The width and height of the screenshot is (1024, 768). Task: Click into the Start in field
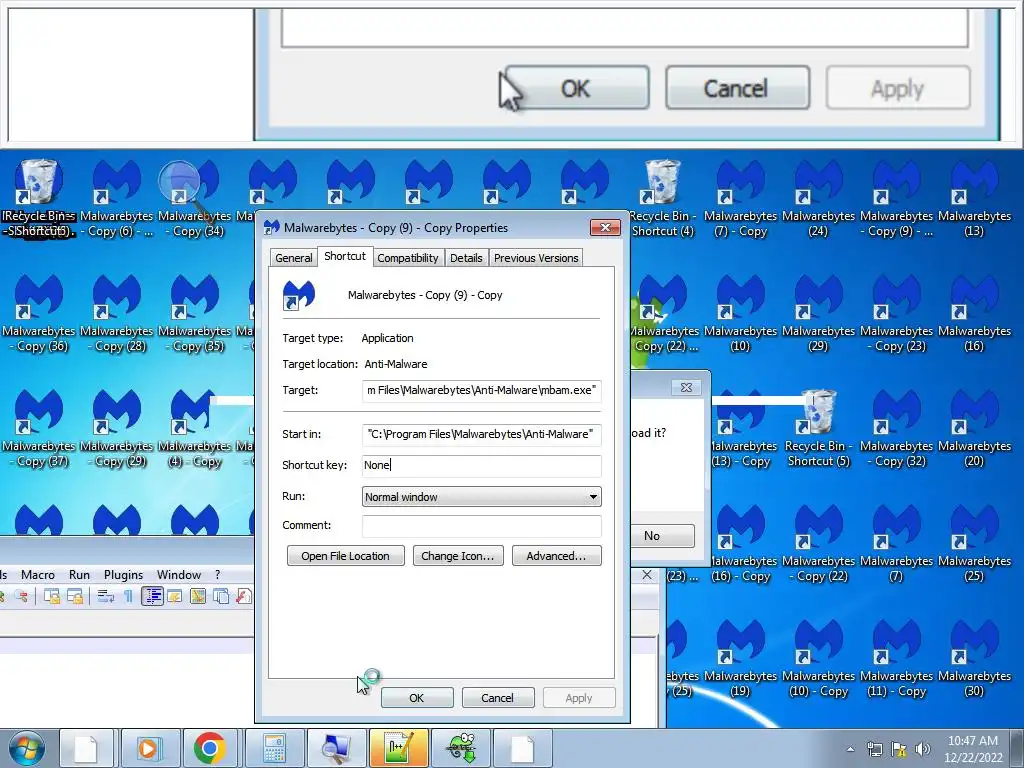pyautogui.click(x=481, y=434)
